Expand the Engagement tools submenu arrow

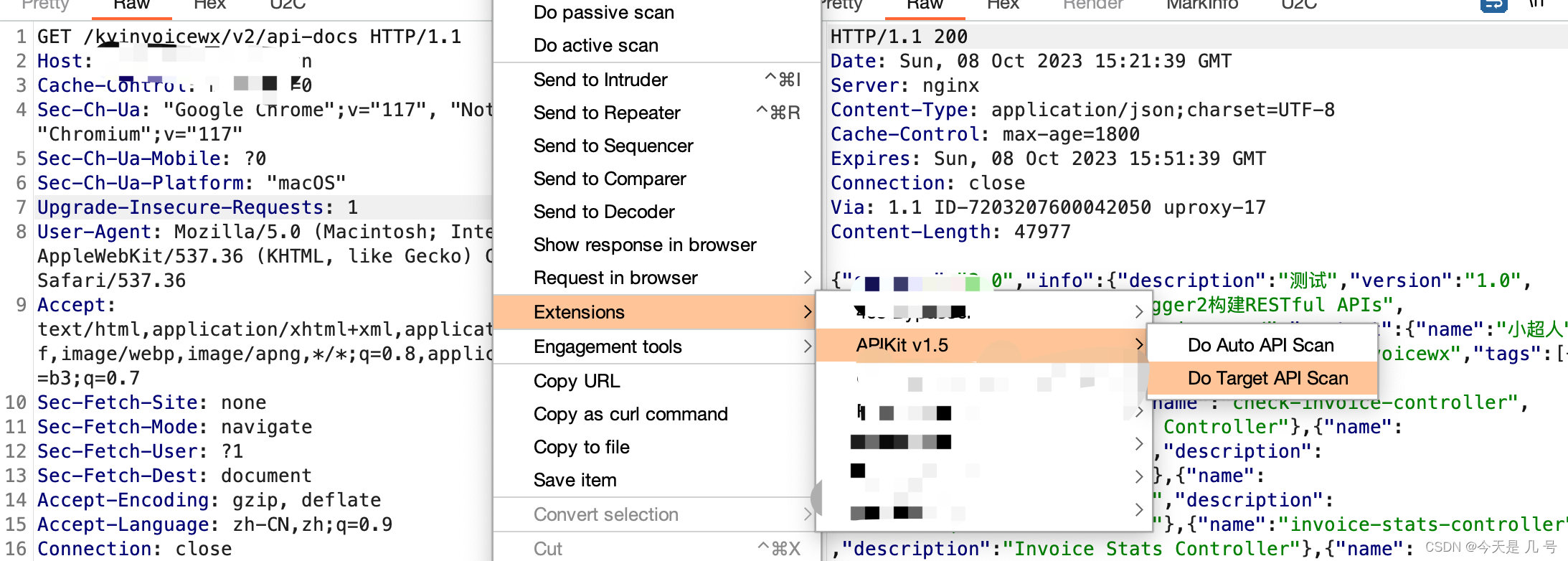[x=807, y=346]
